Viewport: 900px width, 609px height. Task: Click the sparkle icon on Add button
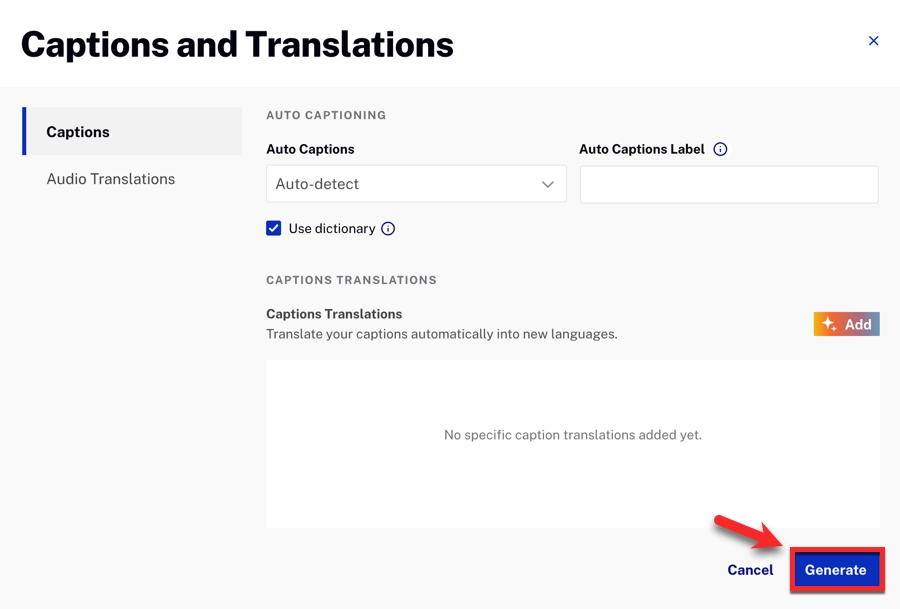pyautogui.click(x=829, y=324)
